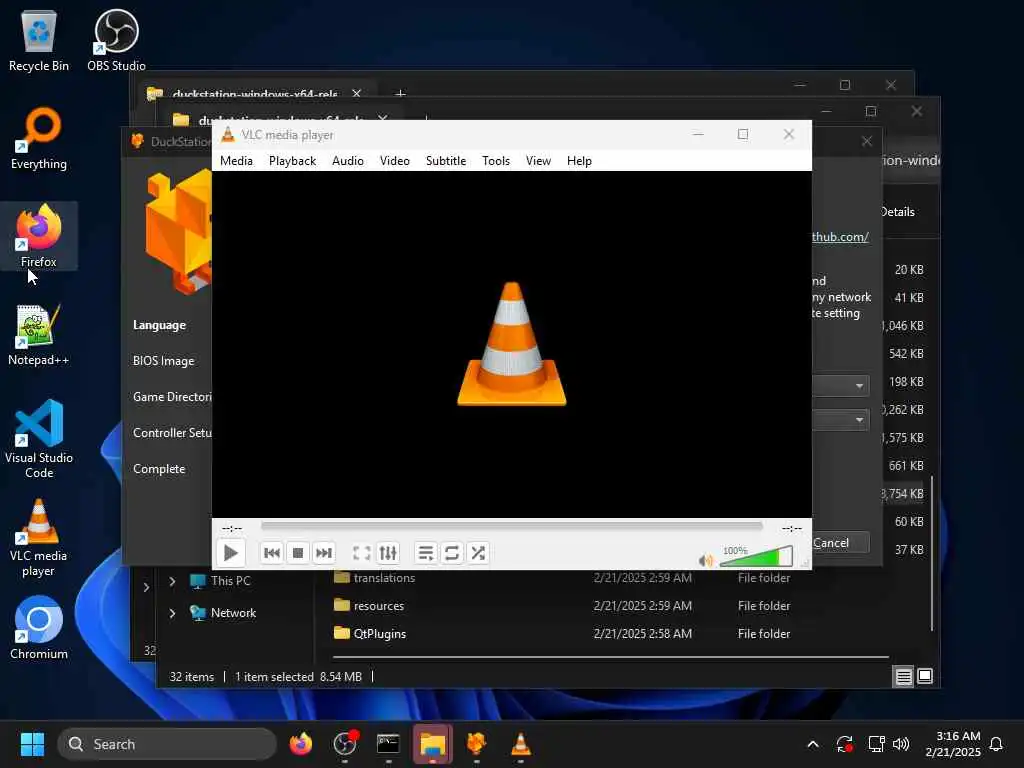The width and height of the screenshot is (1024, 768).
Task: Switch Explorer to large thumbnails view icon
Action: 925,676
